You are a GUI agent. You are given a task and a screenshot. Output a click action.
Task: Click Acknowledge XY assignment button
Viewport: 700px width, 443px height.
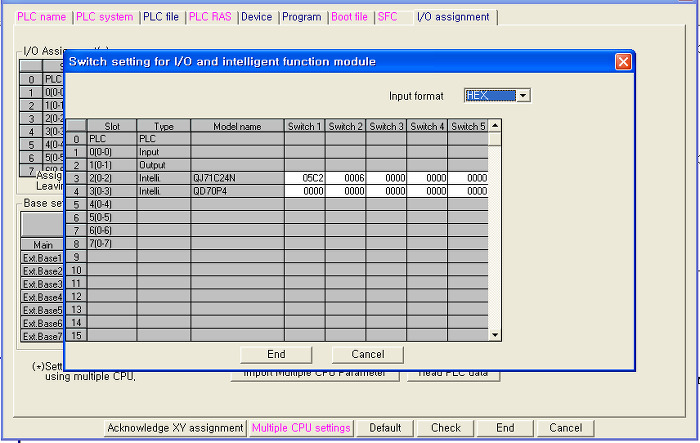[175, 428]
